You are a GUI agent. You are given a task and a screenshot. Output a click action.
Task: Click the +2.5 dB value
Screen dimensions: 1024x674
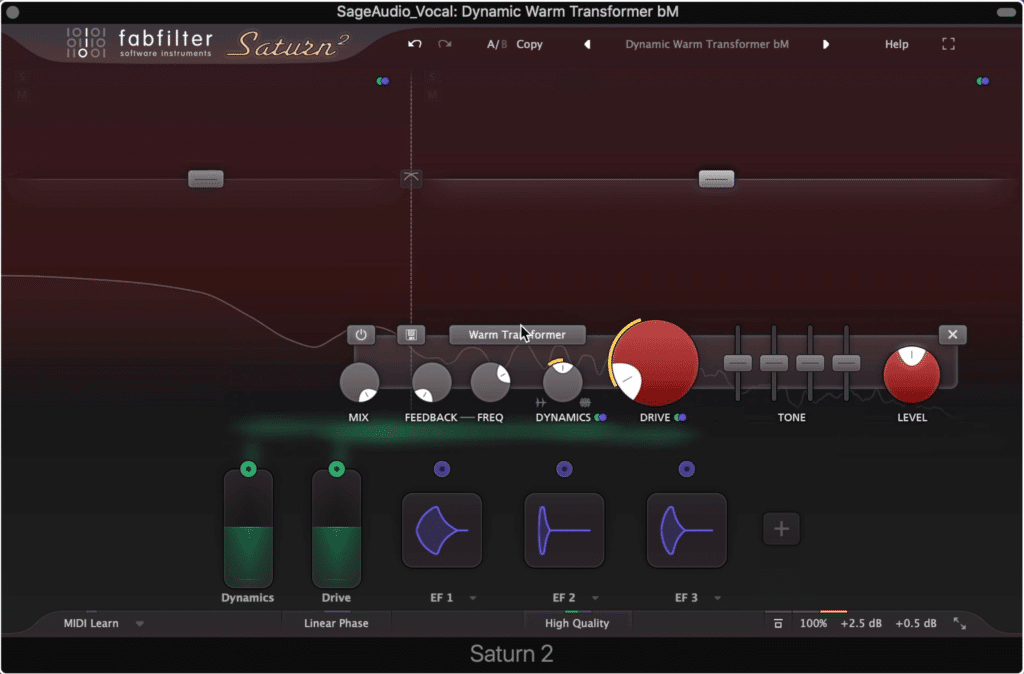pos(861,624)
